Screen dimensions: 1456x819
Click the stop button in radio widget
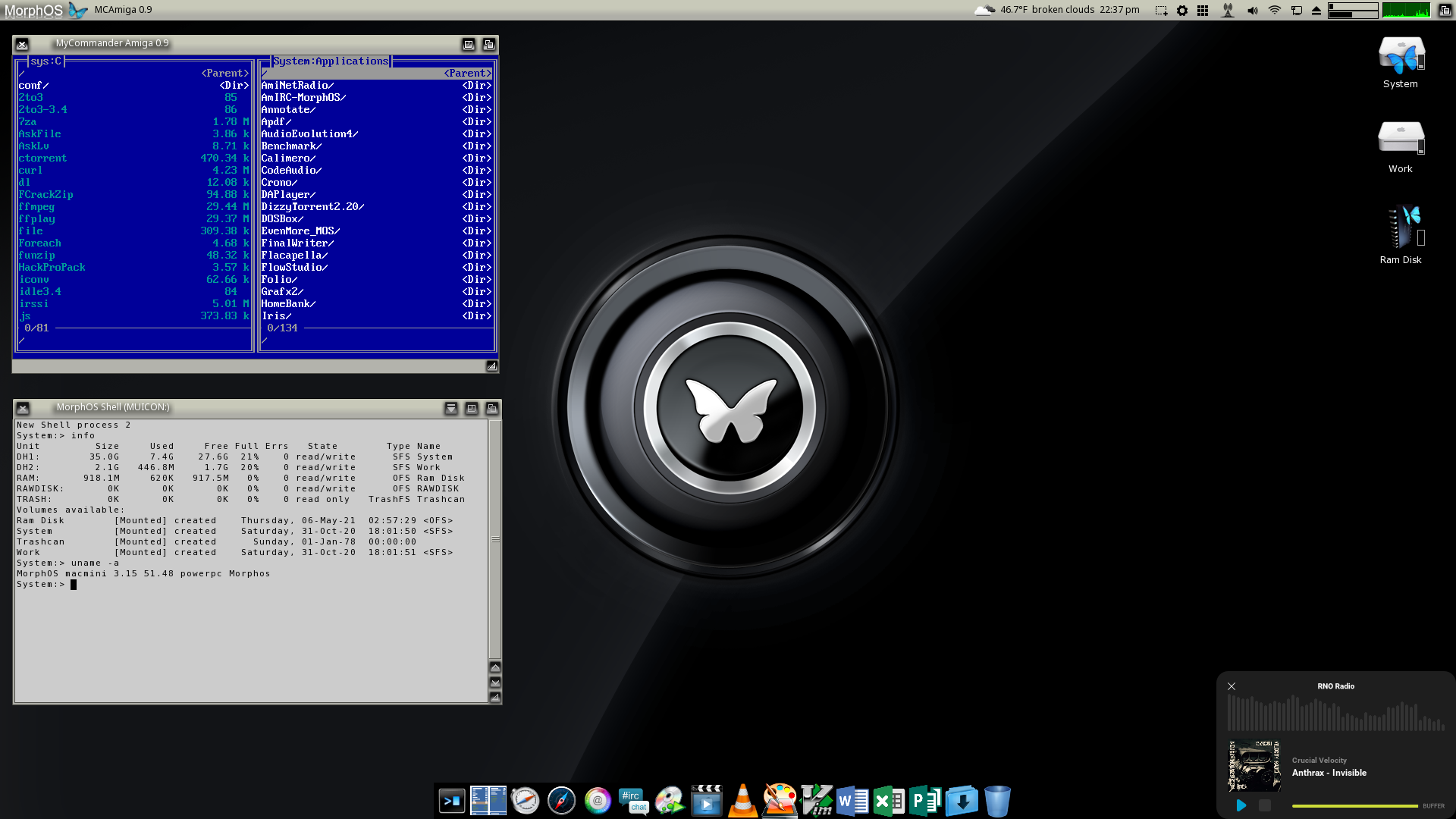(1264, 805)
